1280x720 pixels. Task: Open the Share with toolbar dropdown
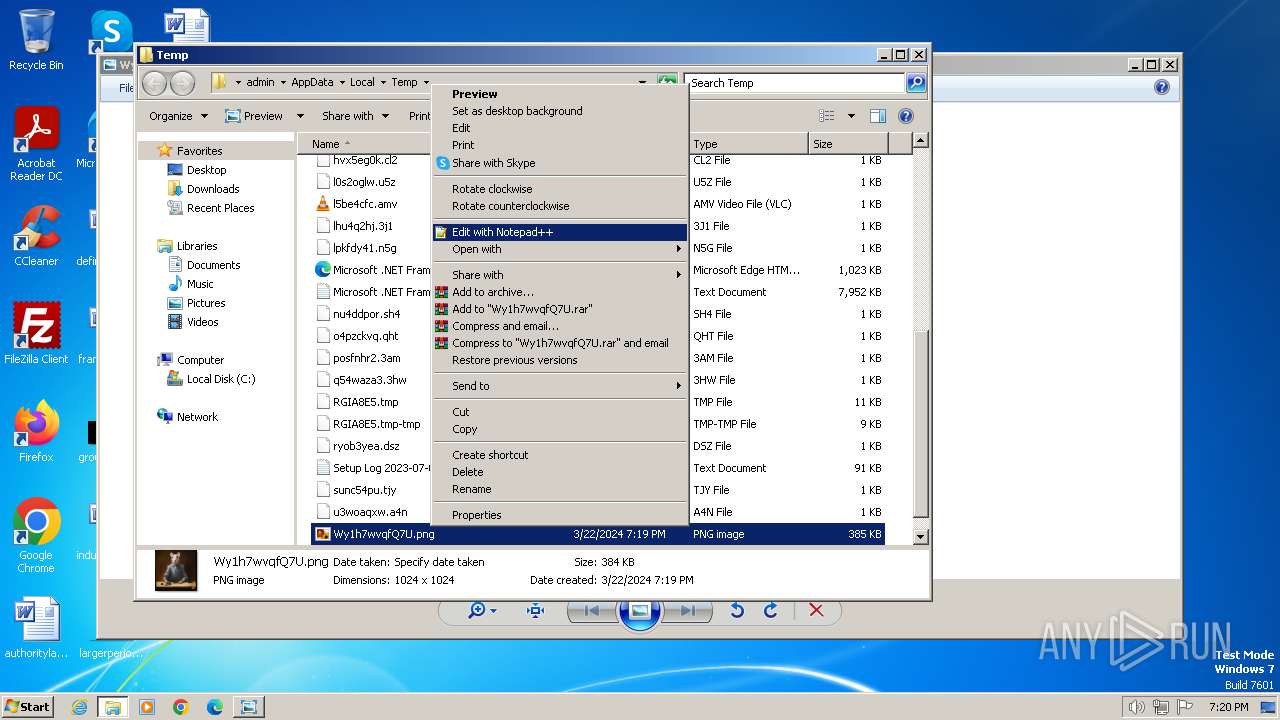pyautogui.click(x=354, y=116)
